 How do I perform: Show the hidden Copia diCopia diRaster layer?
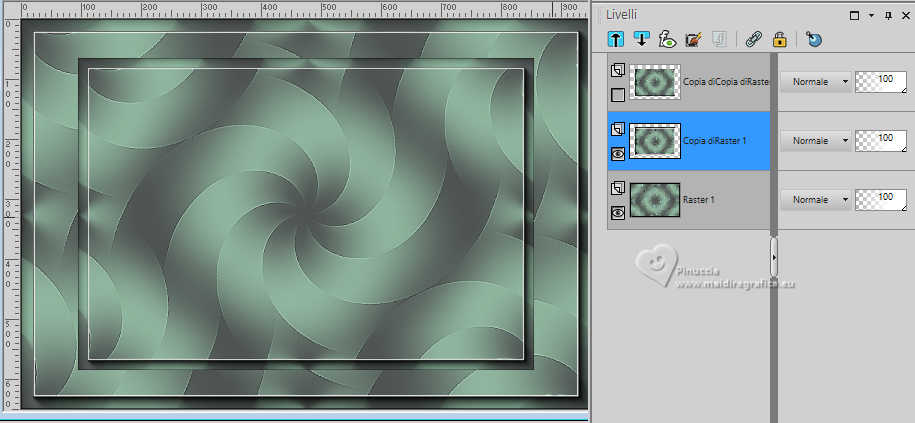point(618,95)
